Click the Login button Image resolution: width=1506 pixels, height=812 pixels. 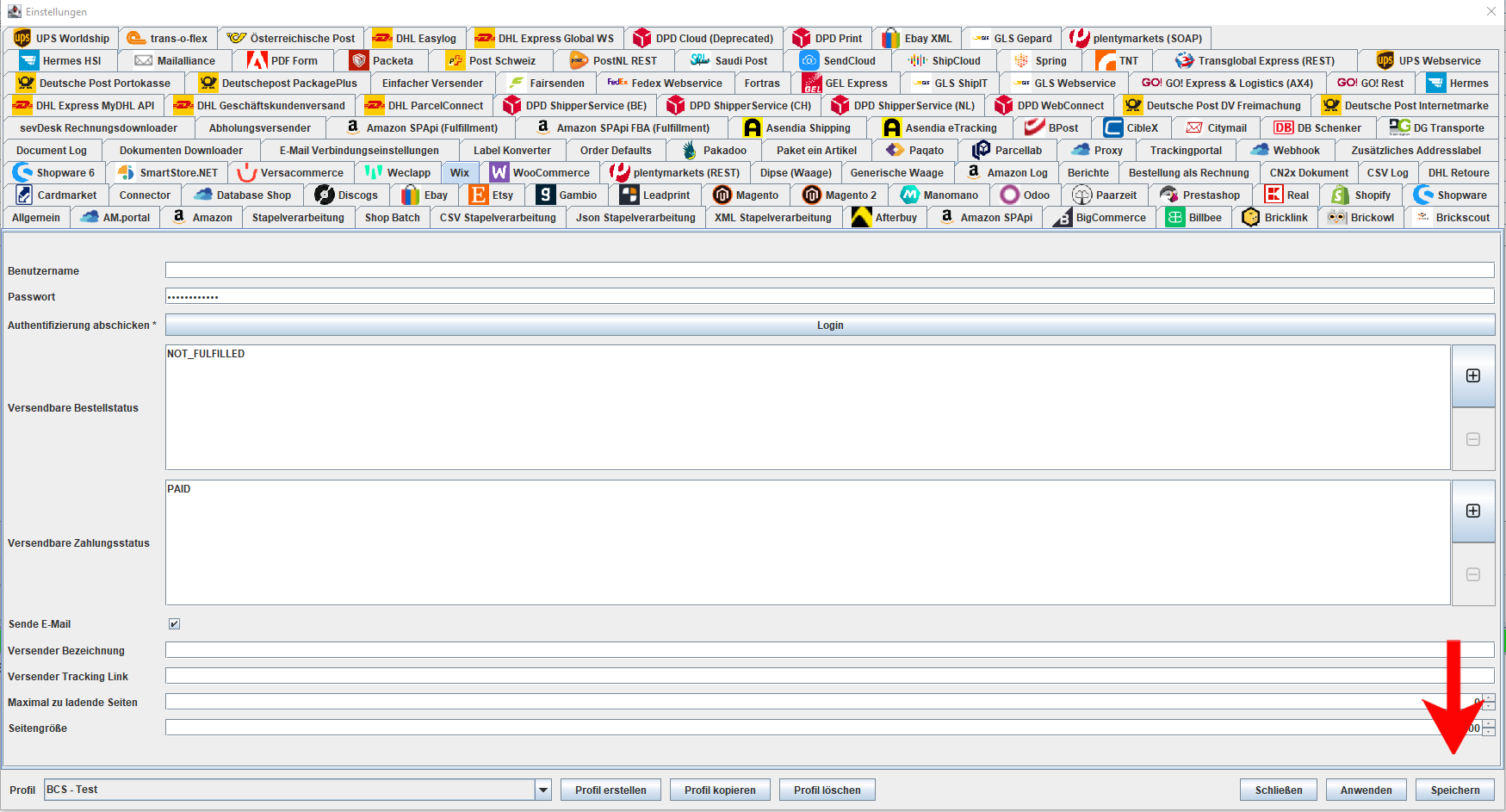pos(830,325)
